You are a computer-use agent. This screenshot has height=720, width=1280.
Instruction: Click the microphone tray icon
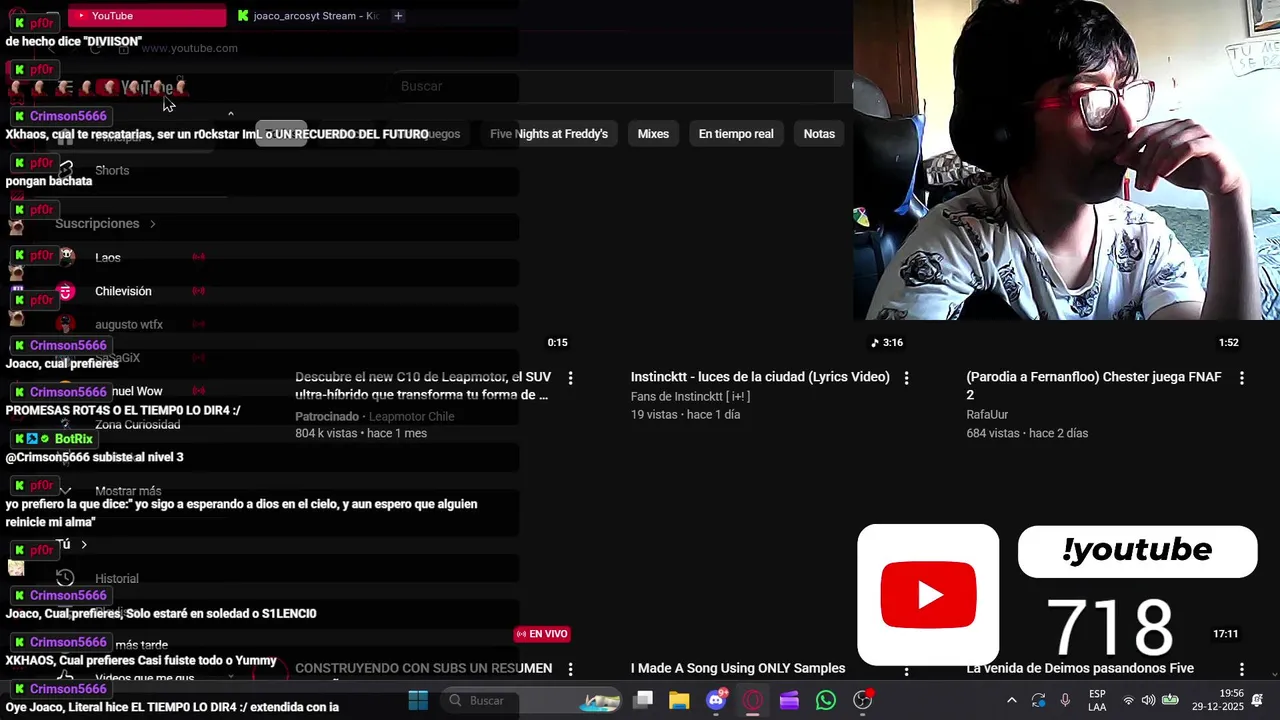coord(1065,701)
